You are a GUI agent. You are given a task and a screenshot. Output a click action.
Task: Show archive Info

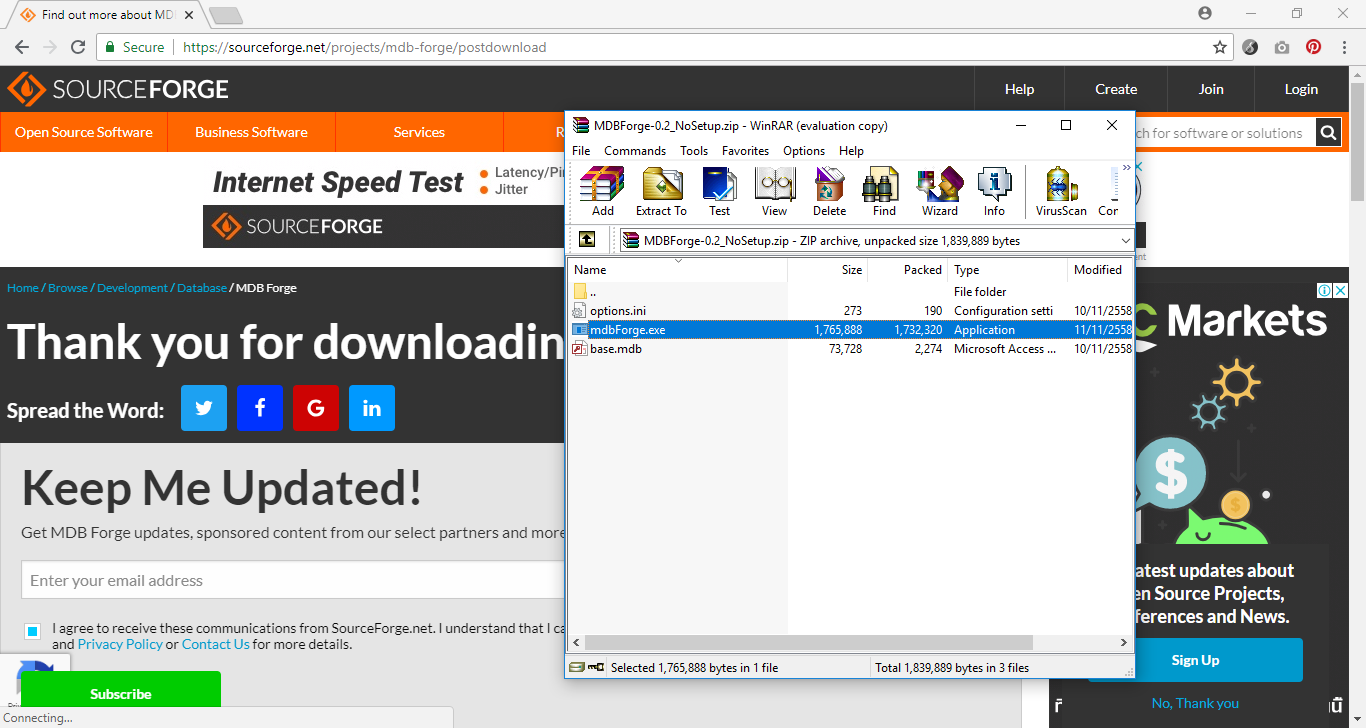[994, 191]
